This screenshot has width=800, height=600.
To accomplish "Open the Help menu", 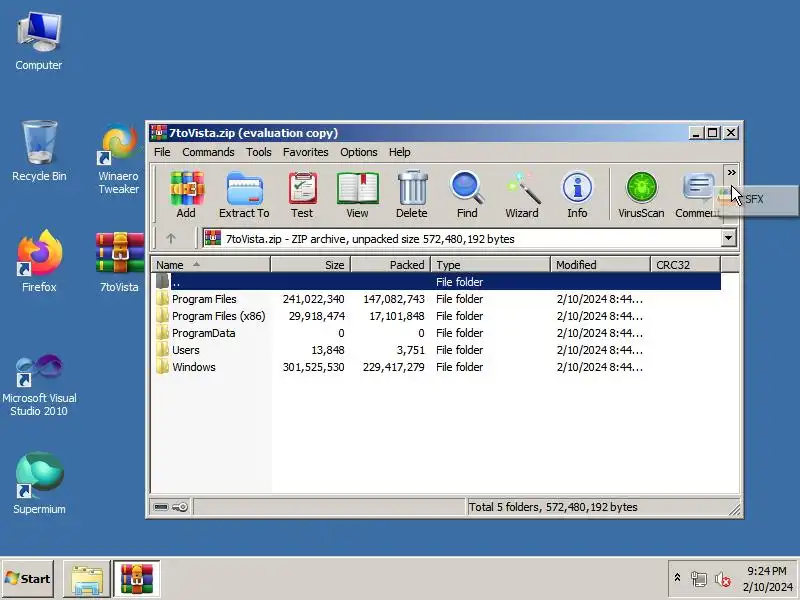I will pos(399,152).
